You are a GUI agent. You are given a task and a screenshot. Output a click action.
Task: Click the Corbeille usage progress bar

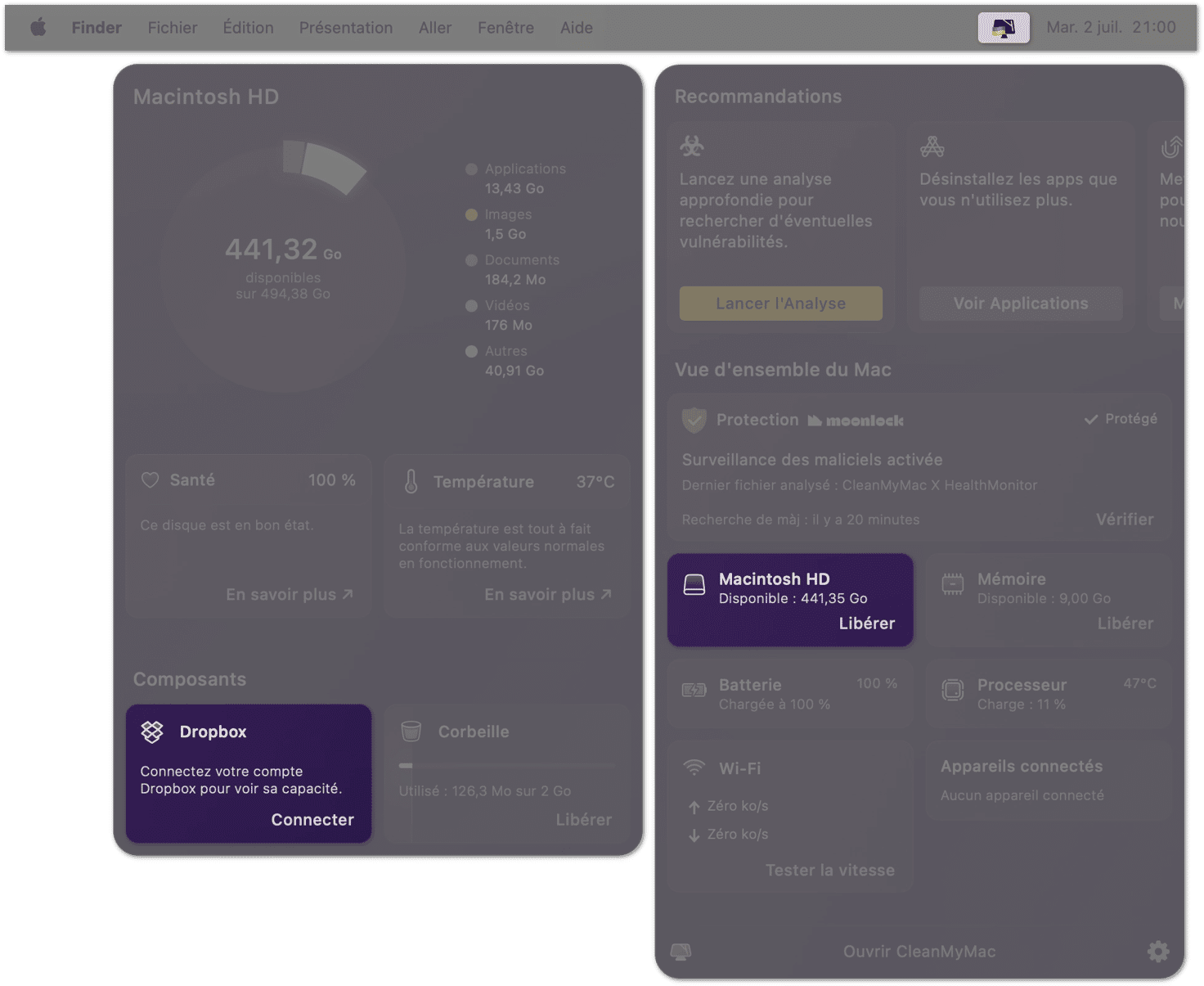[x=506, y=766]
